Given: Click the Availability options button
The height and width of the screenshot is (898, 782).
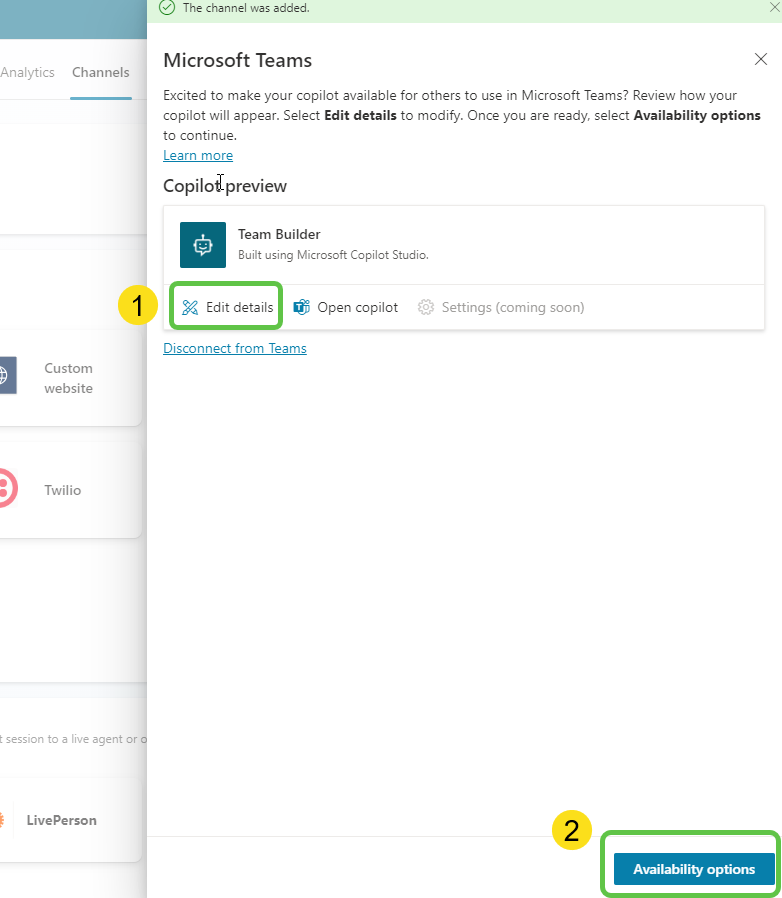Looking at the screenshot, I should (691, 869).
